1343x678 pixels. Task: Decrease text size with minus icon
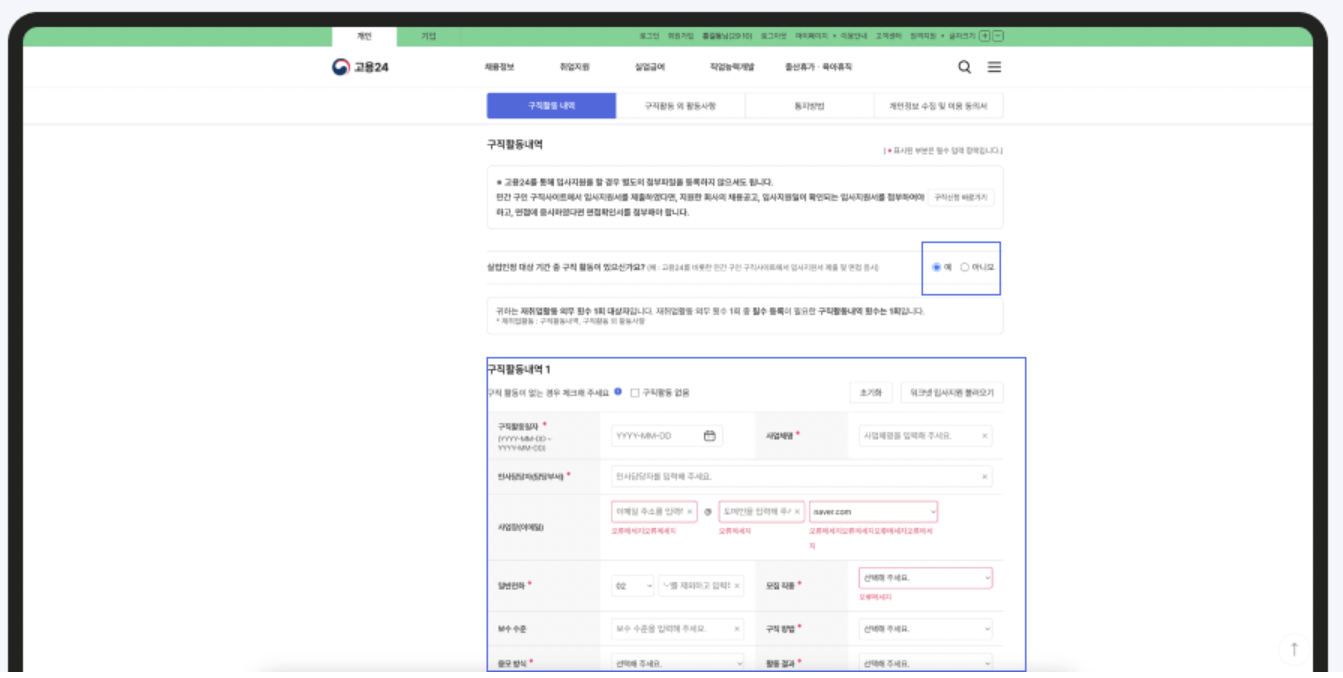(x=998, y=36)
